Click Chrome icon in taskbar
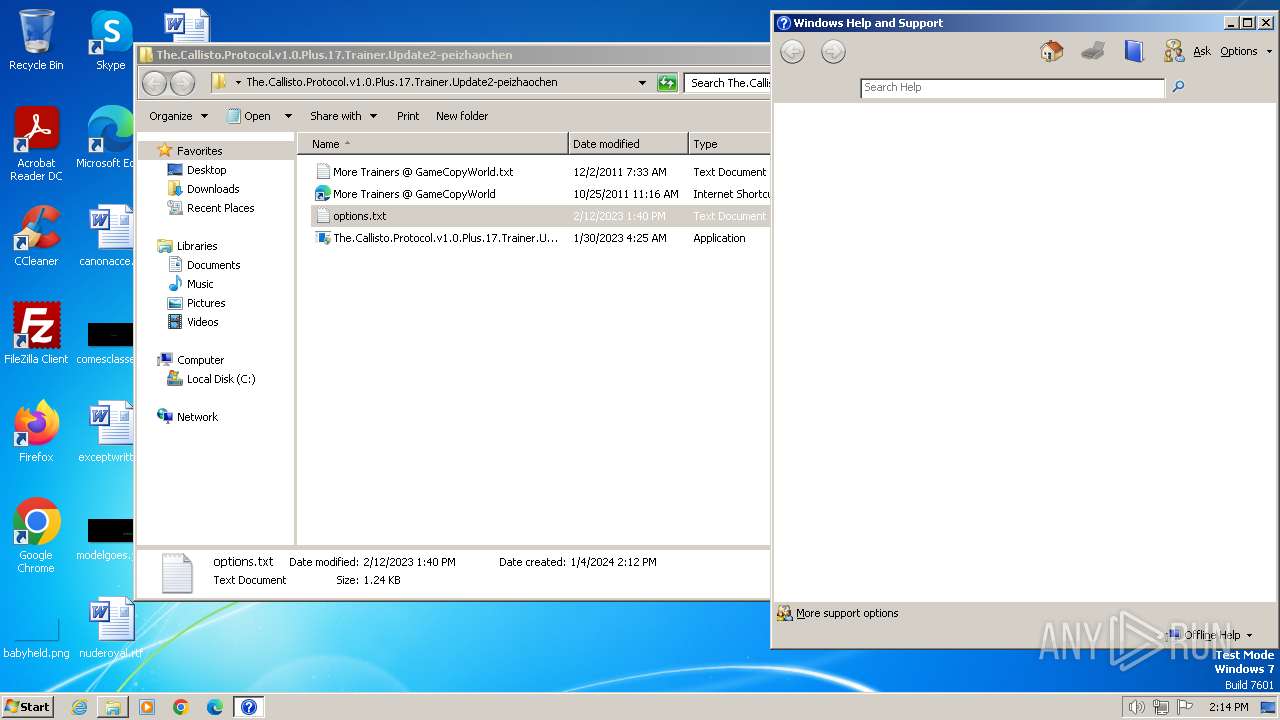1280x720 pixels. [x=181, y=707]
